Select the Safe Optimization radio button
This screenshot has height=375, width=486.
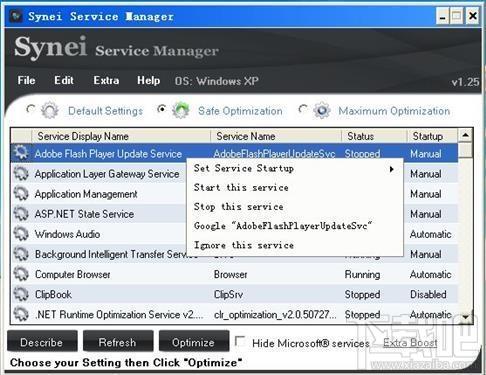(162, 109)
